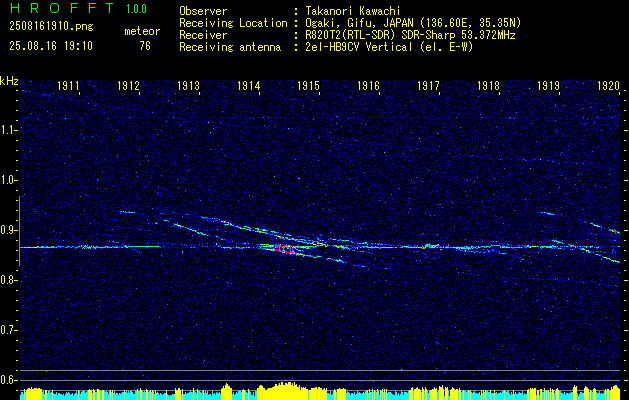This screenshot has height=400, width=629.
Task: Click the file name 2508161910.png
Action: (51, 27)
